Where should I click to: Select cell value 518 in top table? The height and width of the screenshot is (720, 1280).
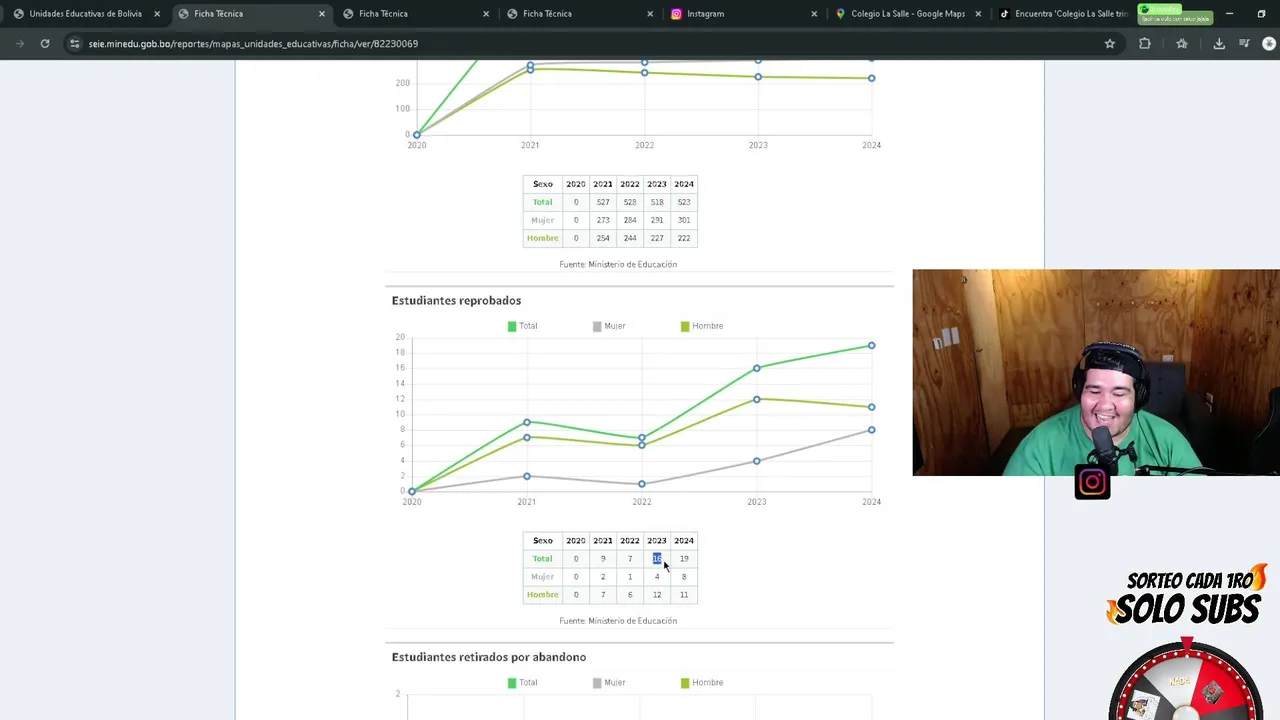pyautogui.click(x=656, y=202)
